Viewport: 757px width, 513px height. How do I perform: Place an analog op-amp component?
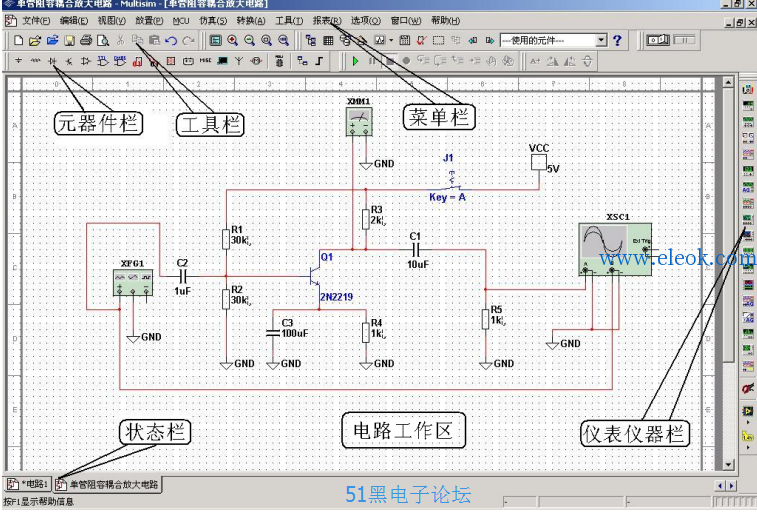[x=86, y=61]
